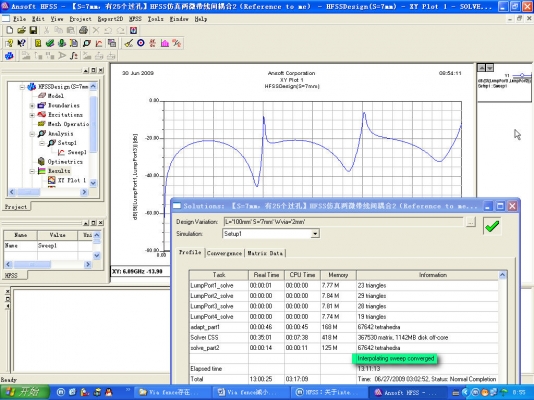
Task: Click the greyed Undo arrow icon
Action: 108,30
